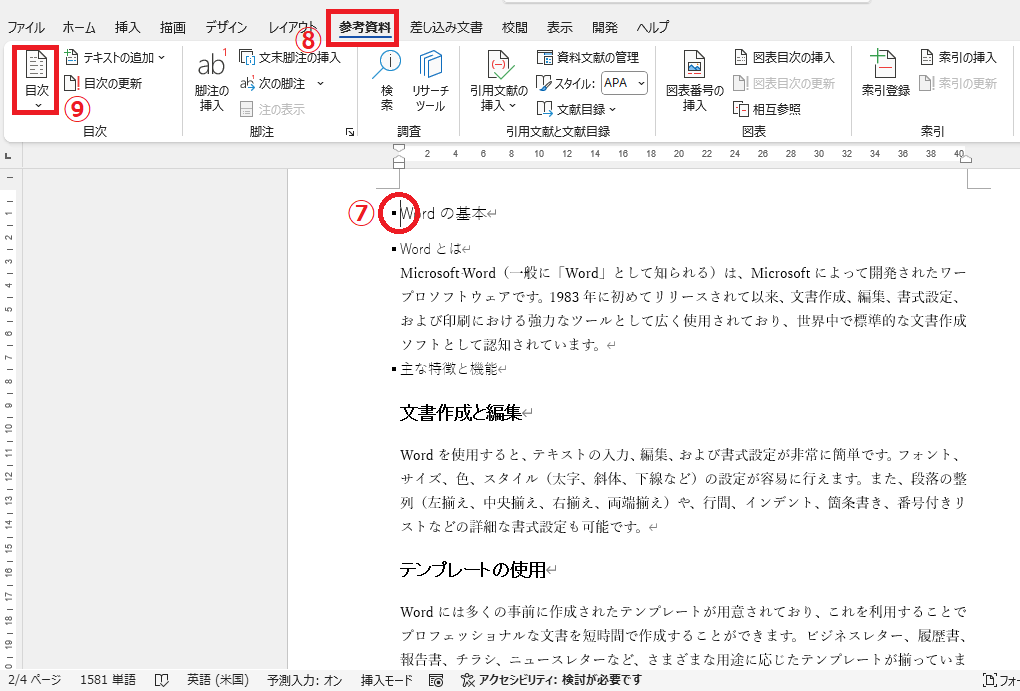This screenshot has height=691, width=1020.
Task: Switch to the 校閲 tab
Action: click(515, 27)
